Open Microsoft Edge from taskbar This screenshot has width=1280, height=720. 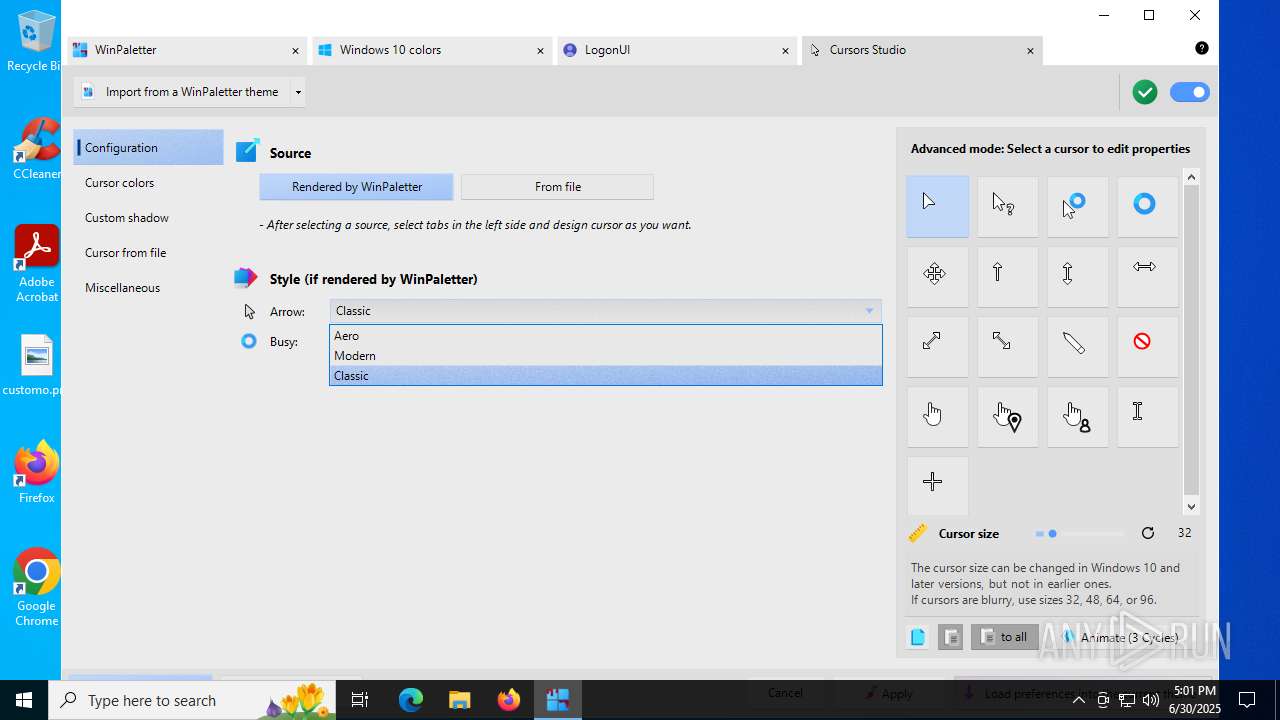click(411, 700)
